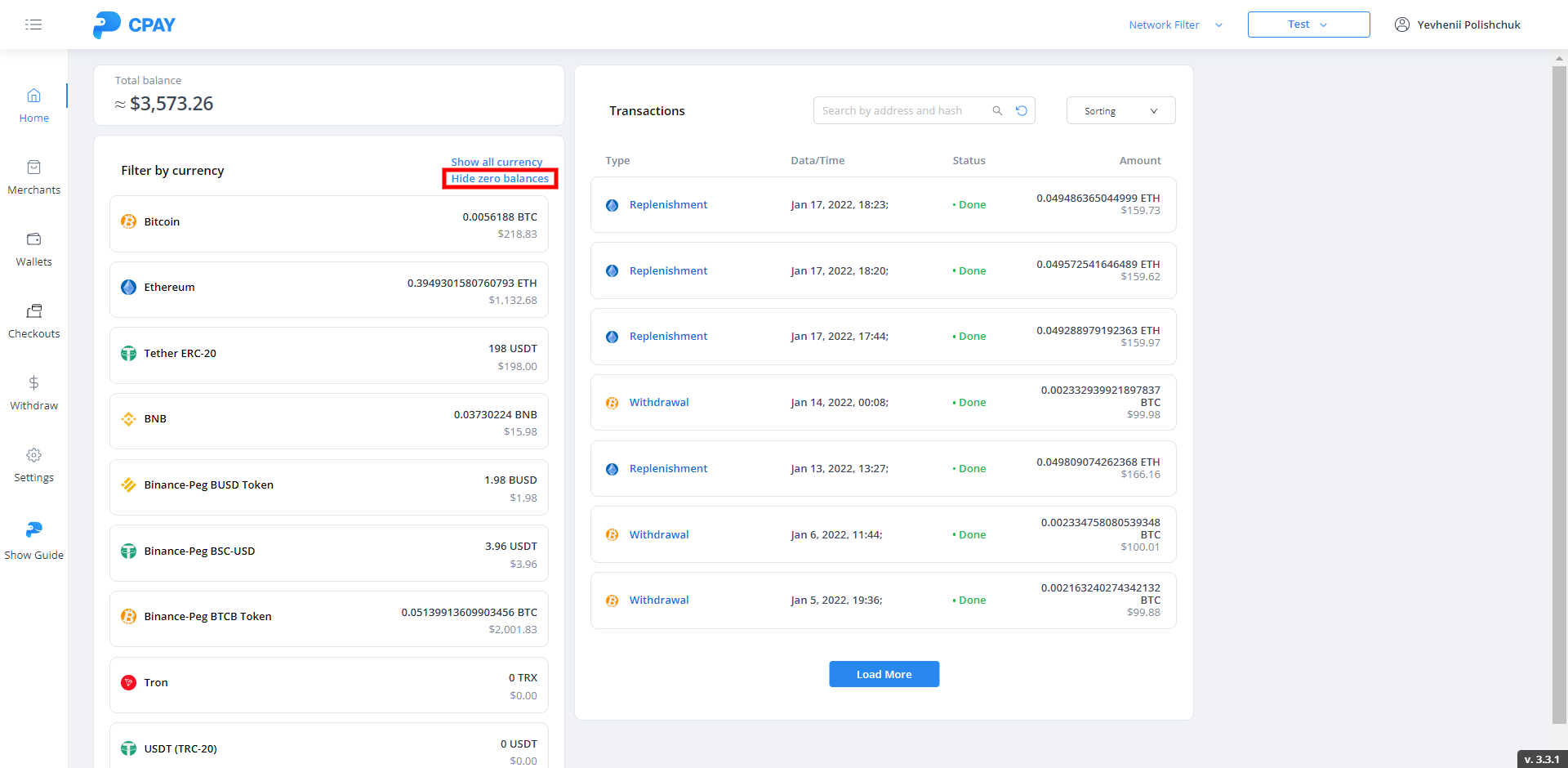Image resolution: width=1568 pixels, height=768 pixels.
Task: Toggle Show all currency
Action: (497, 162)
